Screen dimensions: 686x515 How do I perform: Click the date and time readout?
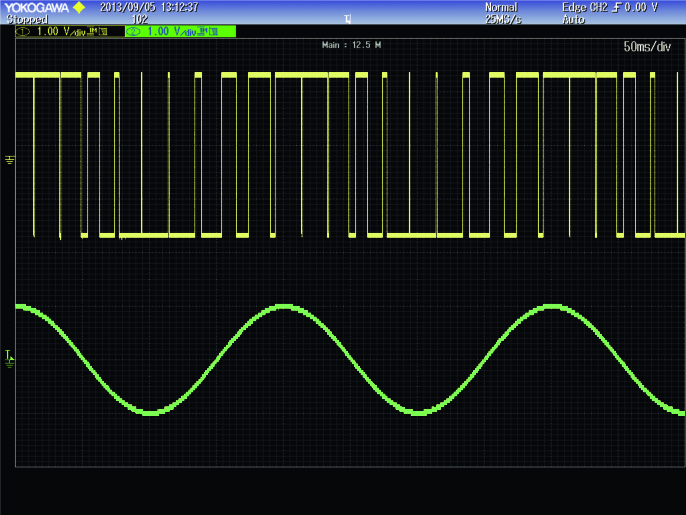149,7
